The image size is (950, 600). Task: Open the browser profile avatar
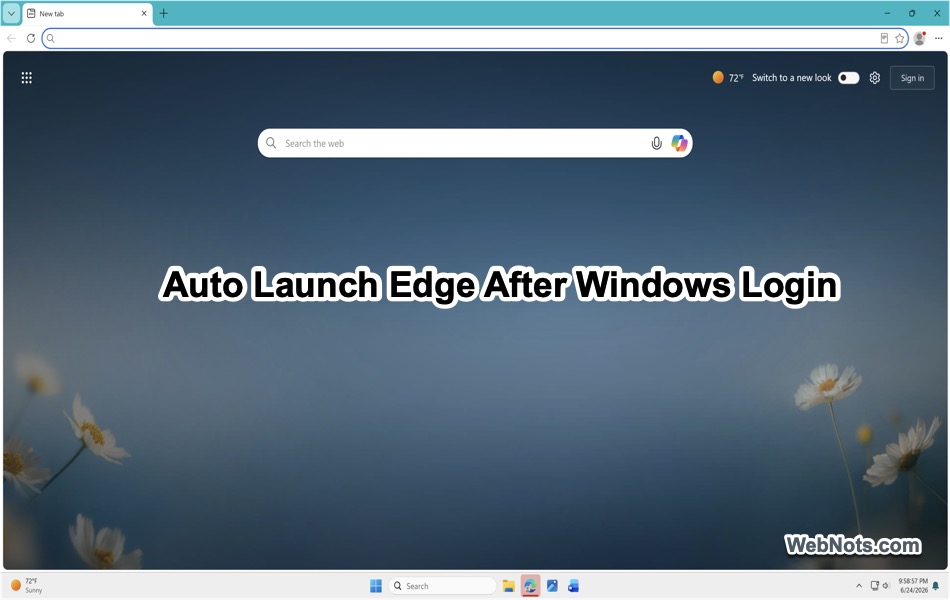point(920,39)
